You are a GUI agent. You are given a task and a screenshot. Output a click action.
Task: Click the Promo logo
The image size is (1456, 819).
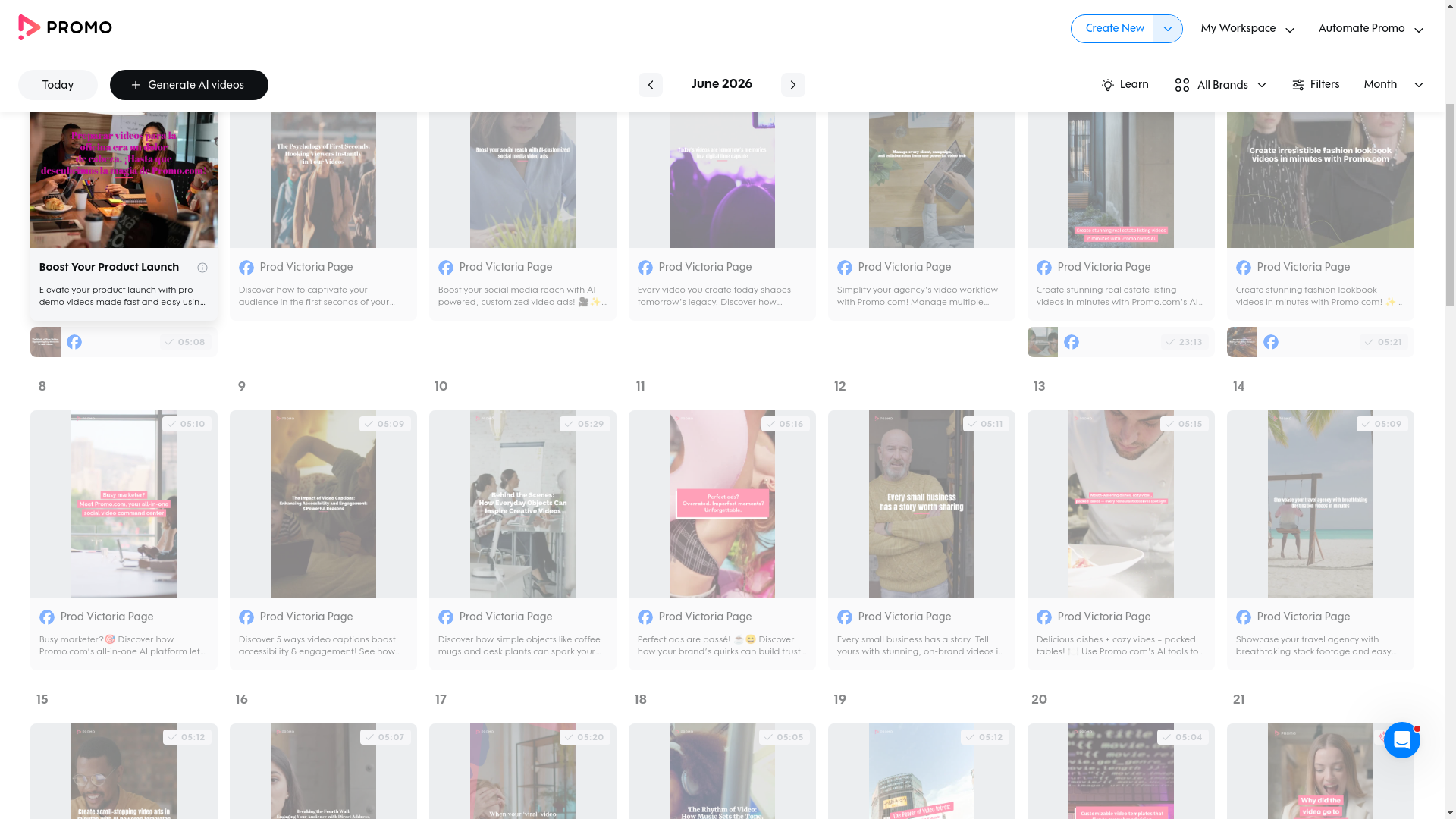point(65,27)
